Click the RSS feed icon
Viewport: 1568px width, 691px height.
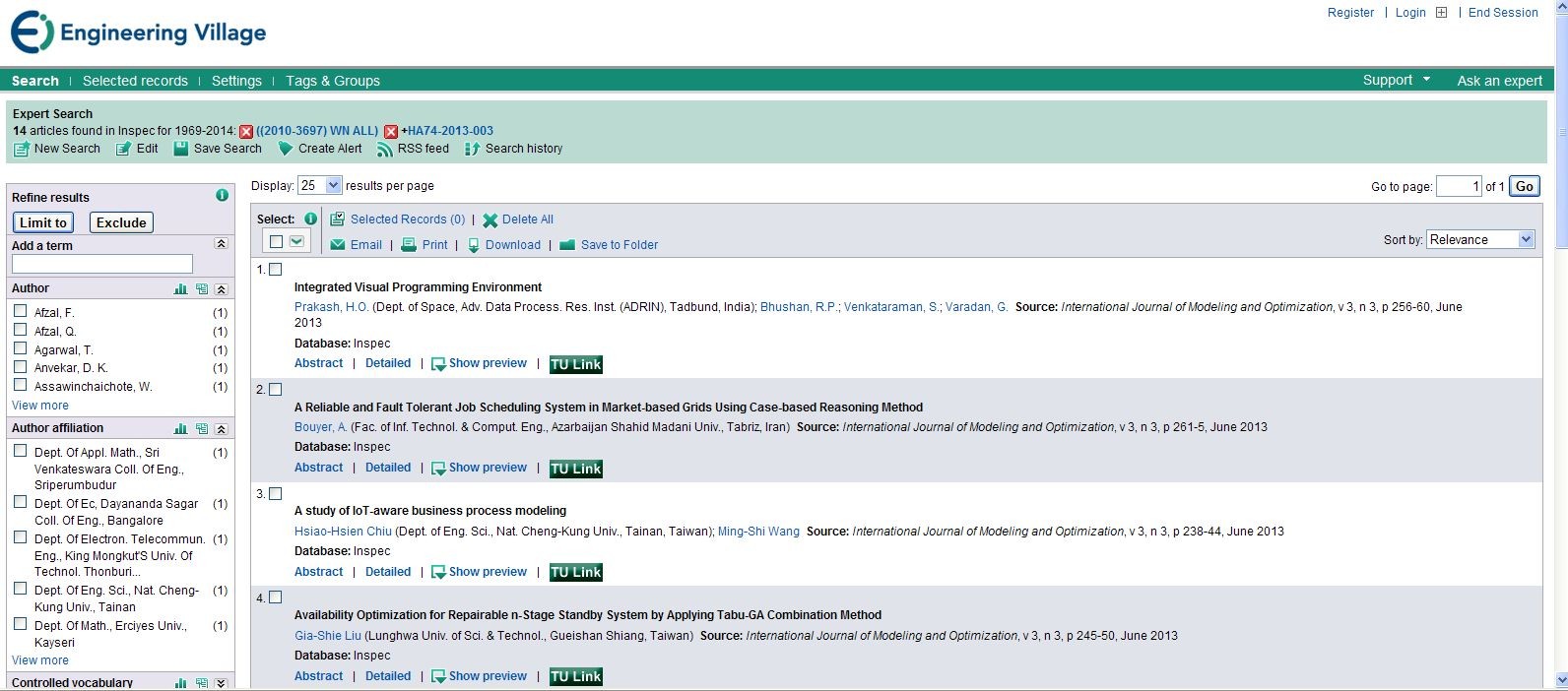tap(385, 150)
